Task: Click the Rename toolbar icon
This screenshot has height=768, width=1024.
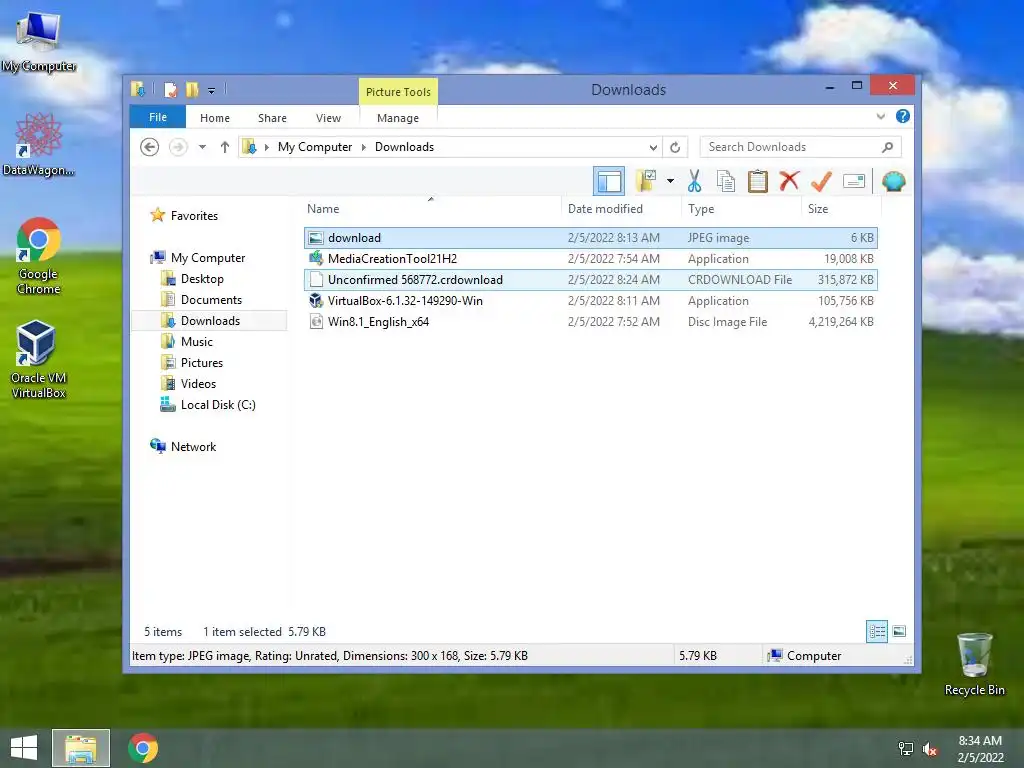Action: pyautogui.click(x=854, y=181)
